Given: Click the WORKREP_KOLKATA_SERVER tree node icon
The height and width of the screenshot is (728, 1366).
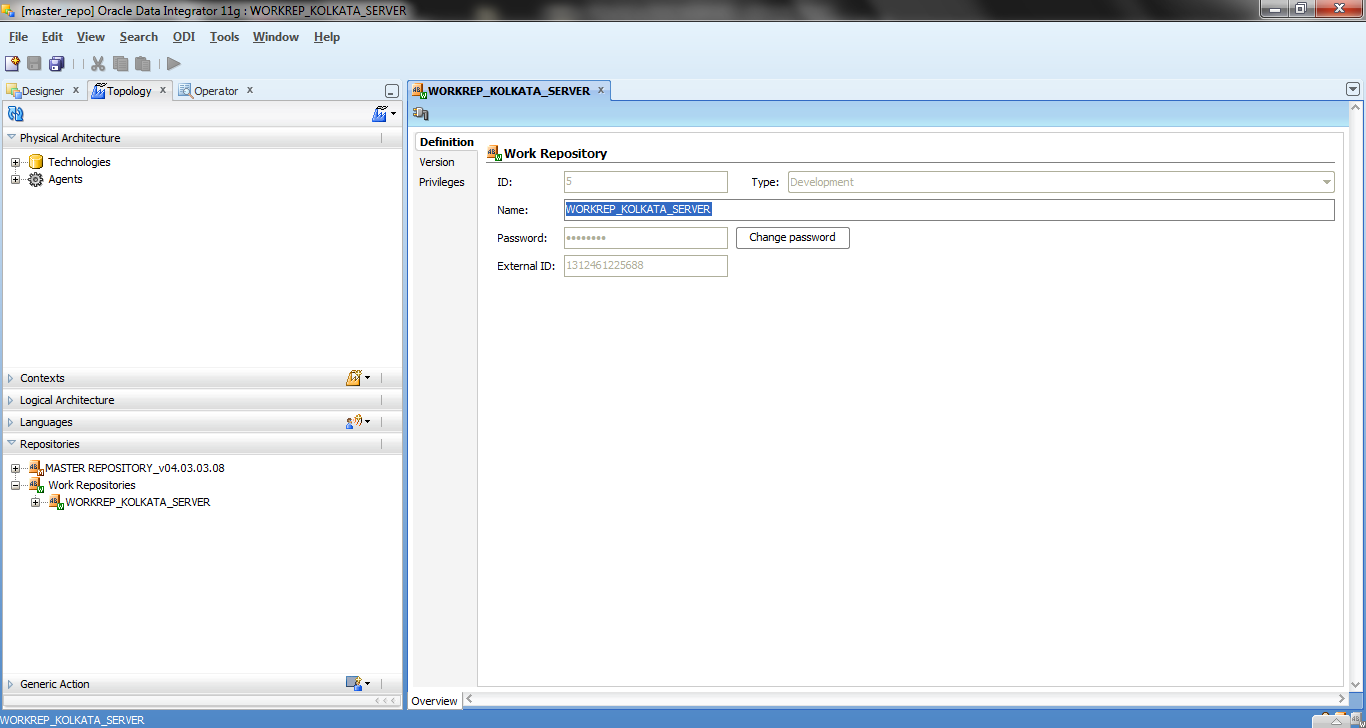Looking at the screenshot, I should pos(56,502).
